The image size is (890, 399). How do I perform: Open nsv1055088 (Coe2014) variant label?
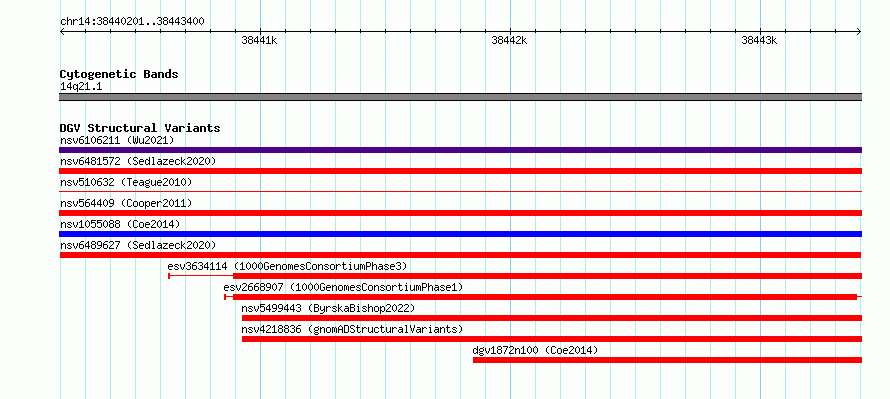coord(120,224)
